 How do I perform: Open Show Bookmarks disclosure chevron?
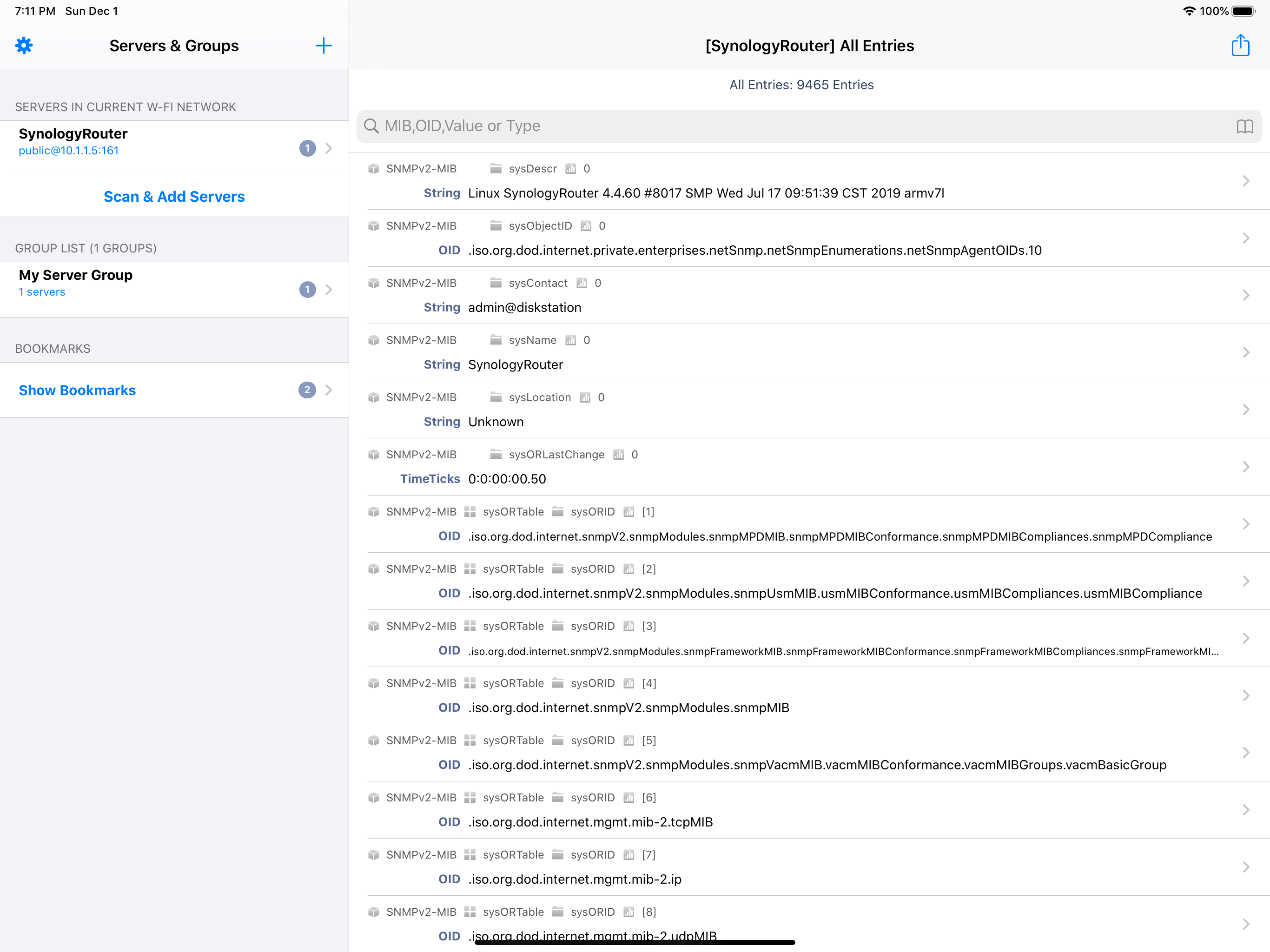click(x=328, y=390)
